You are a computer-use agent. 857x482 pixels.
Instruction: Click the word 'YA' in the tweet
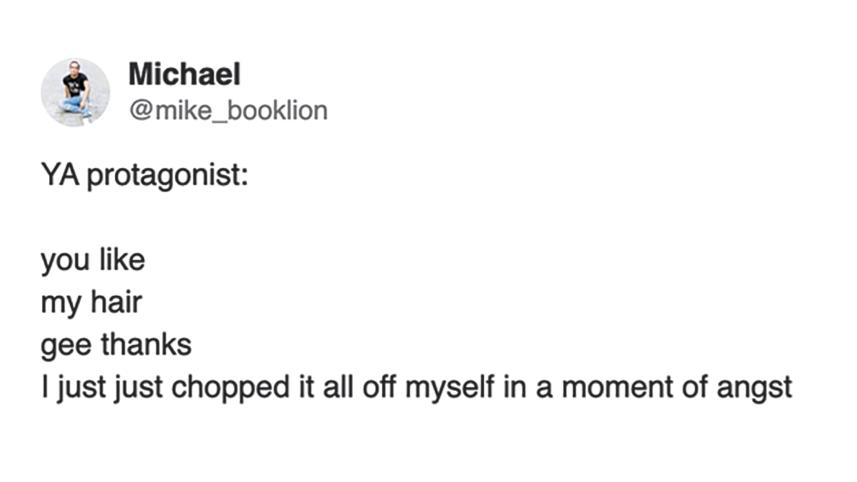58,179
